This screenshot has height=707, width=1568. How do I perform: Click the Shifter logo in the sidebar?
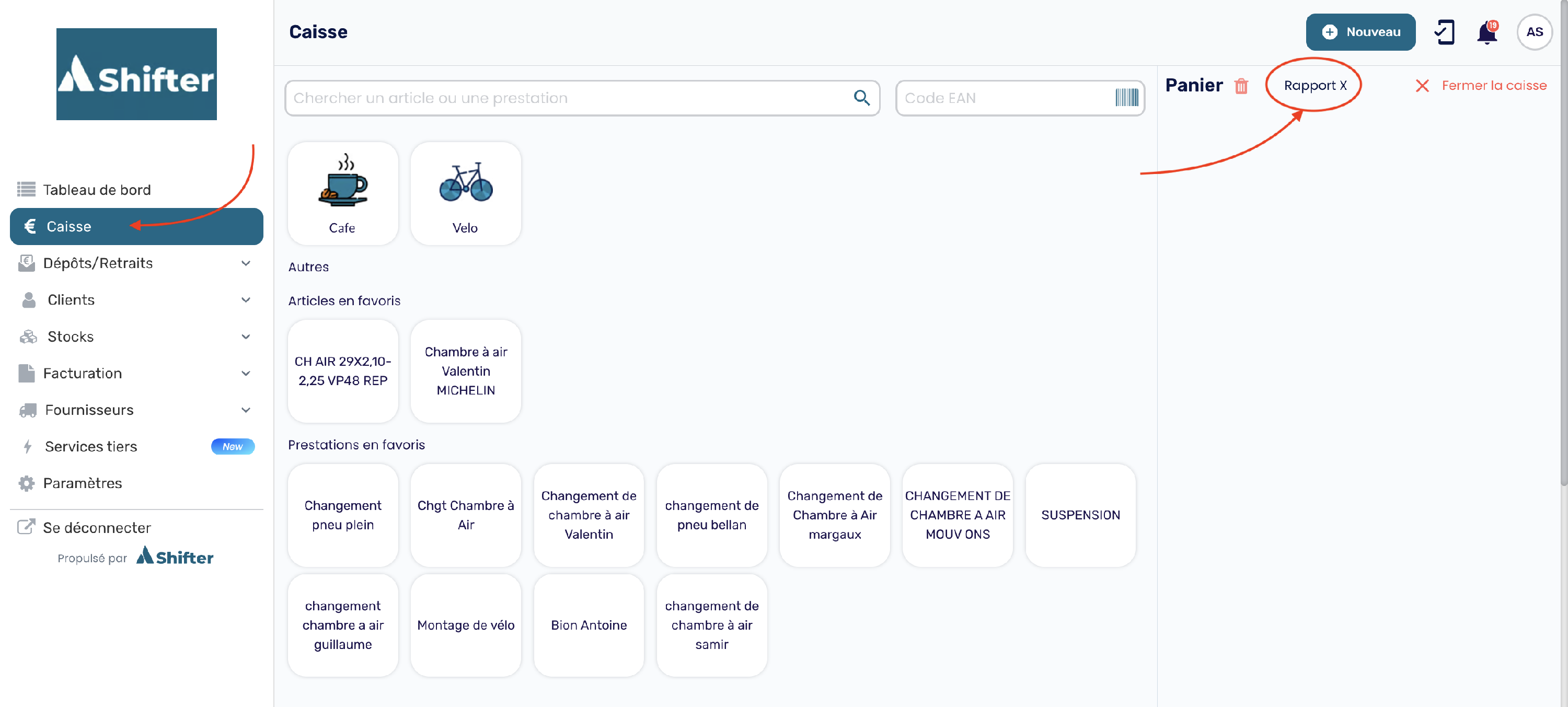pyautogui.click(x=136, y=74)
